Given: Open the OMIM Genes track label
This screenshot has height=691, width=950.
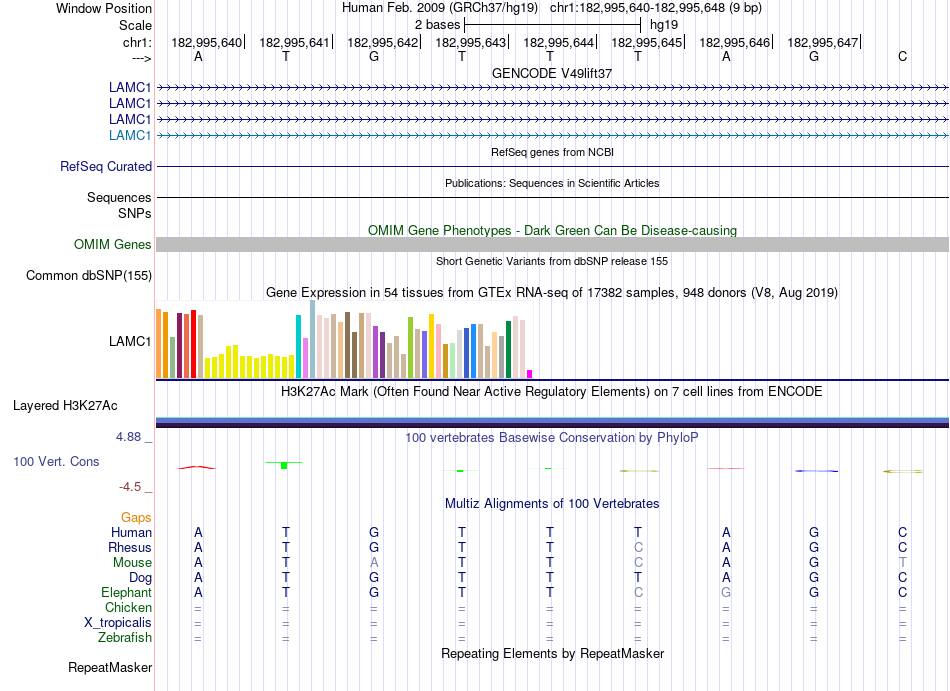Looking at the screenshot, I should 113,245.
